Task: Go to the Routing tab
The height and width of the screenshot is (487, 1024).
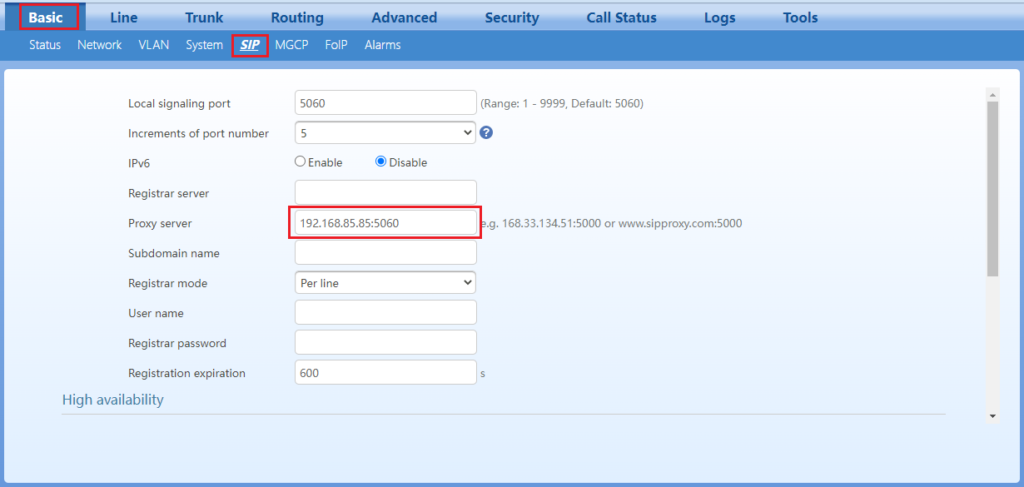Action: click(297, 17)
